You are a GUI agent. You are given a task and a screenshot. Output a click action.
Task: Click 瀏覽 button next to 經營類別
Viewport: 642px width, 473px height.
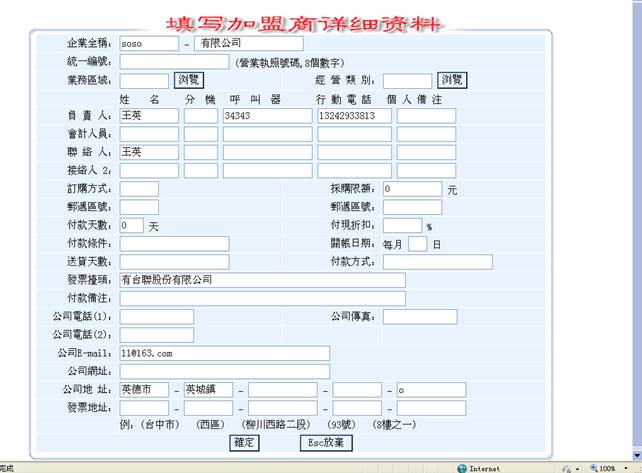(x=452, y=80)
